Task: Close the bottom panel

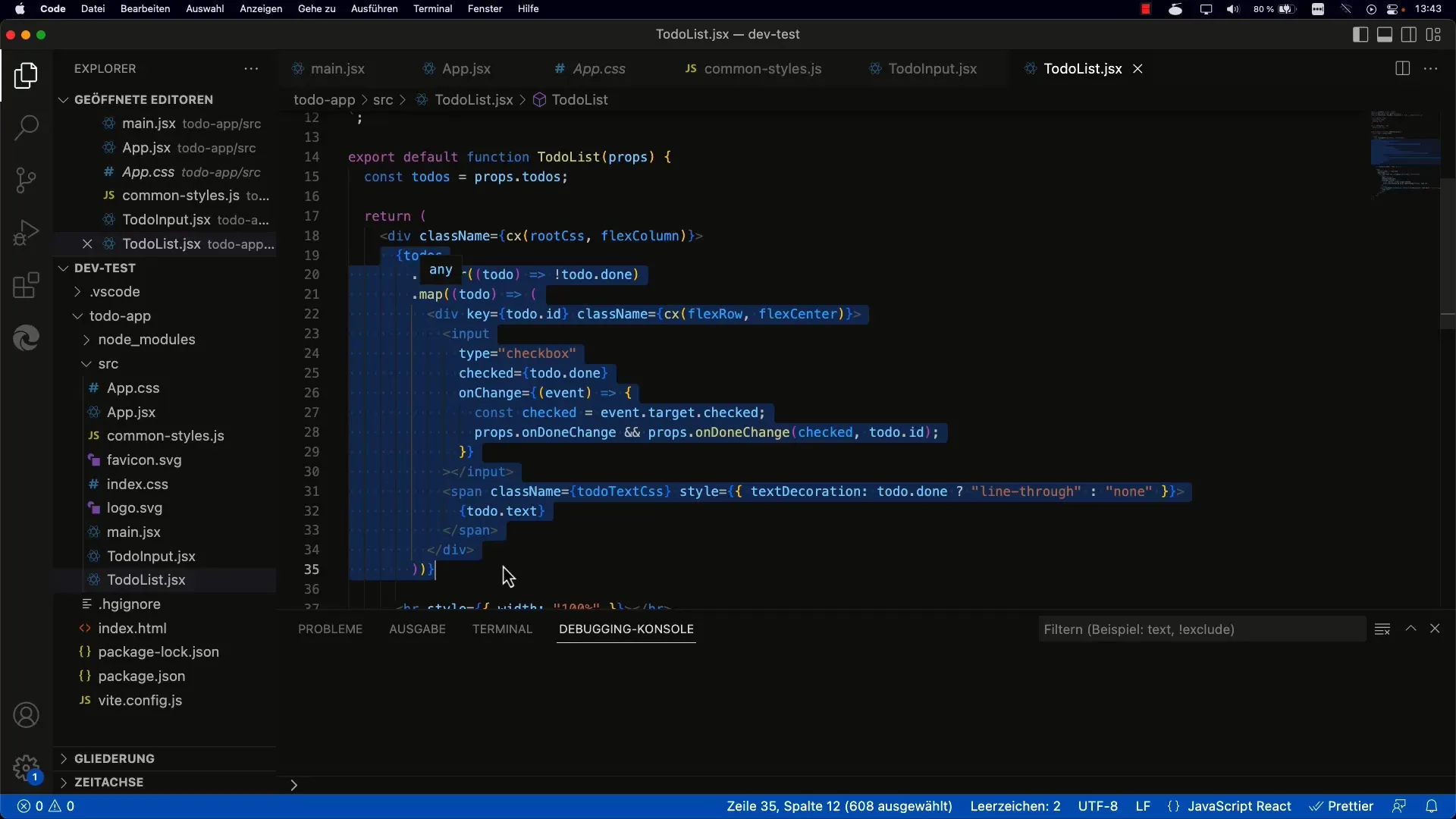Action: (x=1435, y=629)
